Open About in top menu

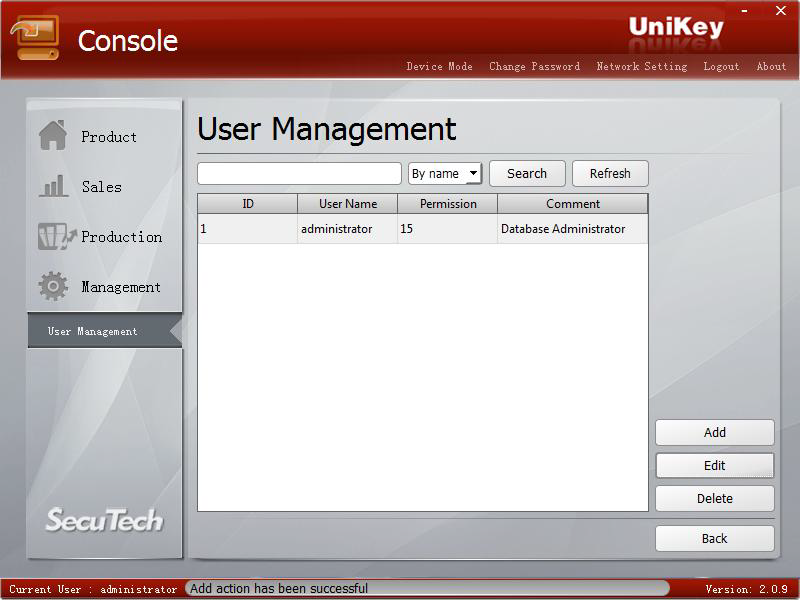[x=771, y=66]
